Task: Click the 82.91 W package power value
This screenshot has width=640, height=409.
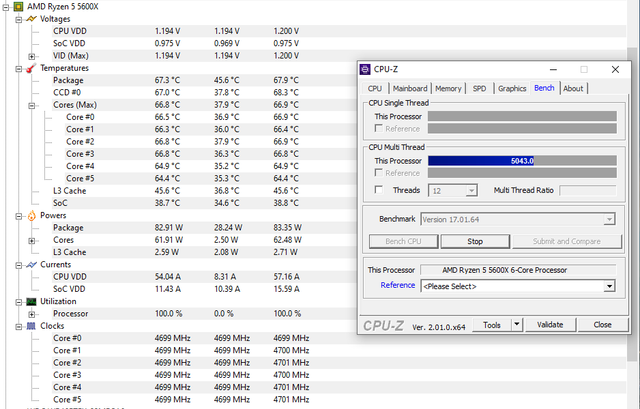Action: coord(169,228)
